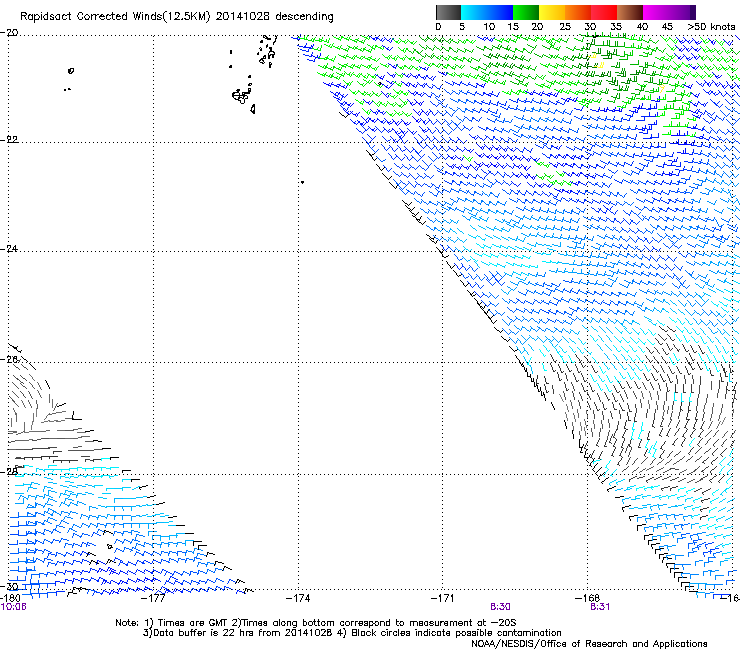Viewport: 740px width, 650px height.
Task: Click the note line 'Times are GMT'
Action: (x=193, y=623)
